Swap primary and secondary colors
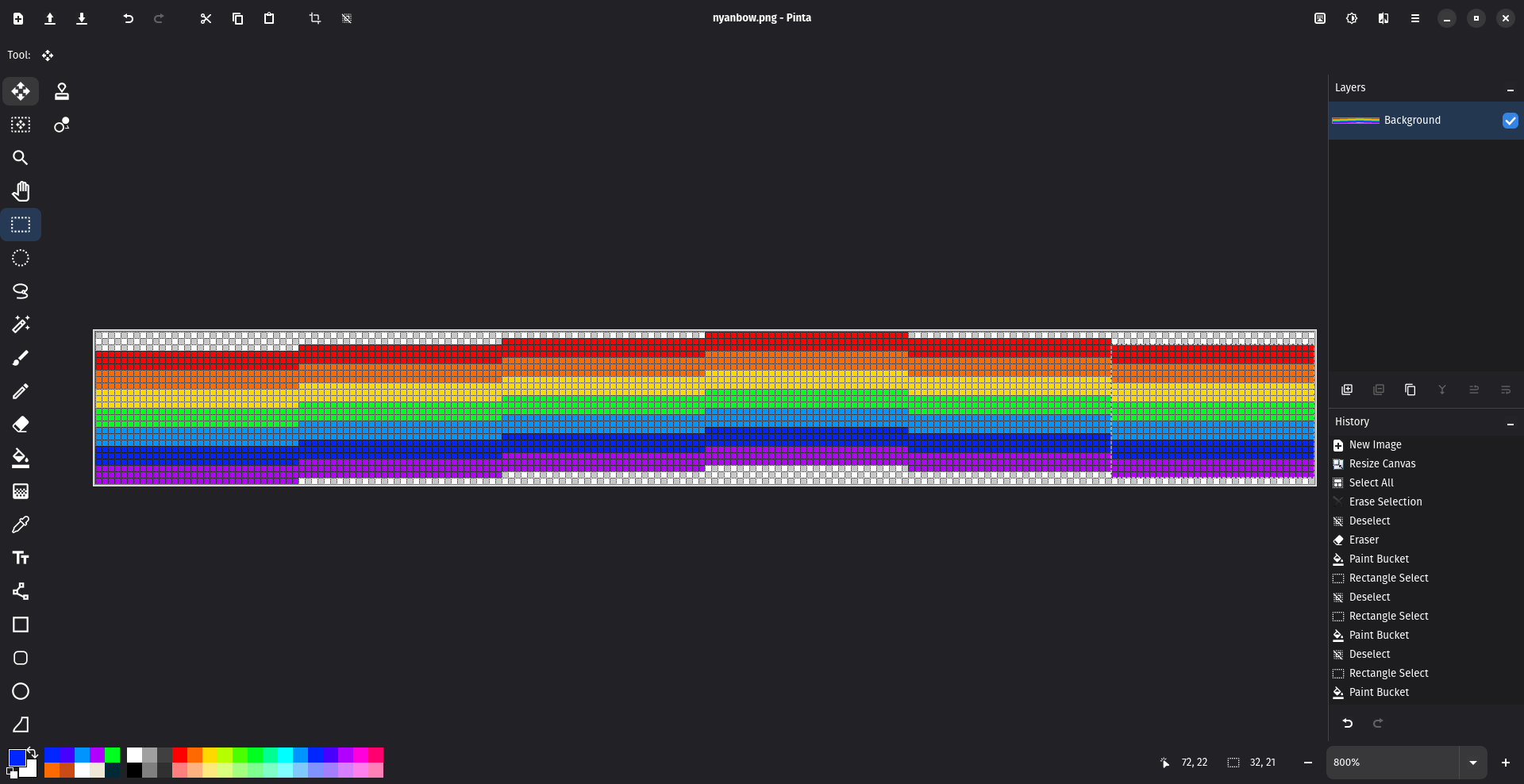 [x=33, y=752]
